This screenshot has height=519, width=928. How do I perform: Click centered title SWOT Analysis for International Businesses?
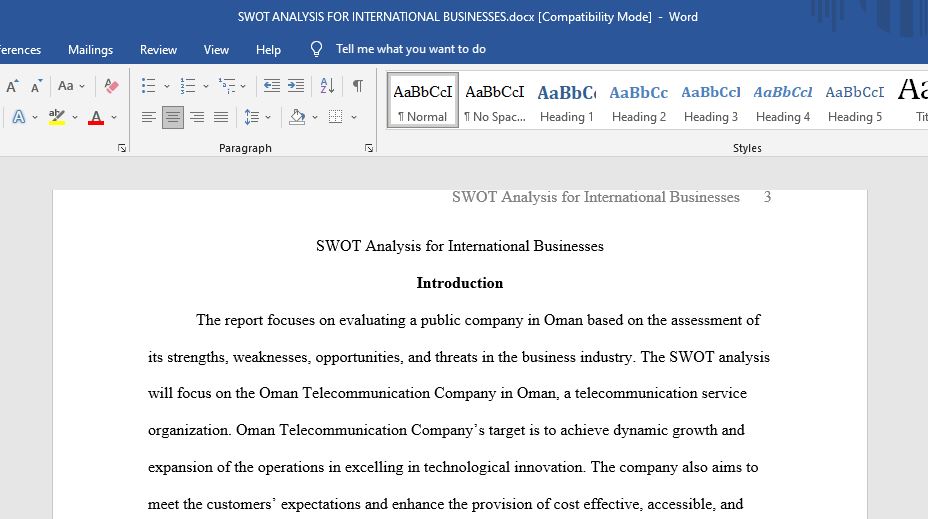pos(460,246)
